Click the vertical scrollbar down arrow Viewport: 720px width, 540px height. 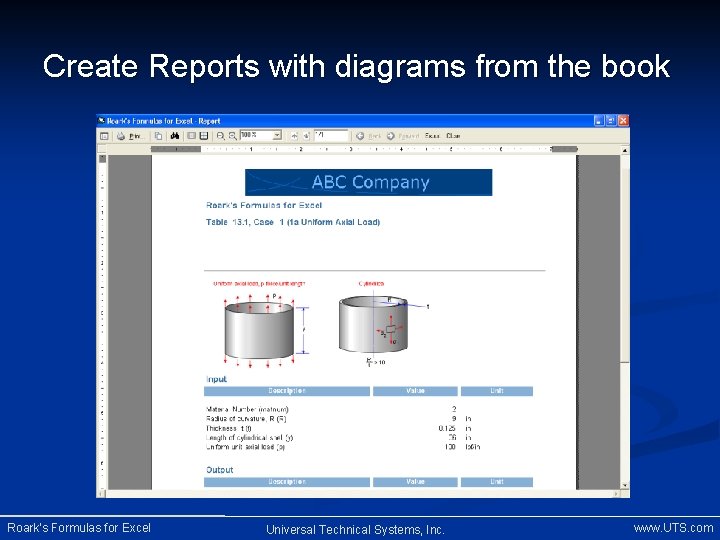click(x=625, y=485)
